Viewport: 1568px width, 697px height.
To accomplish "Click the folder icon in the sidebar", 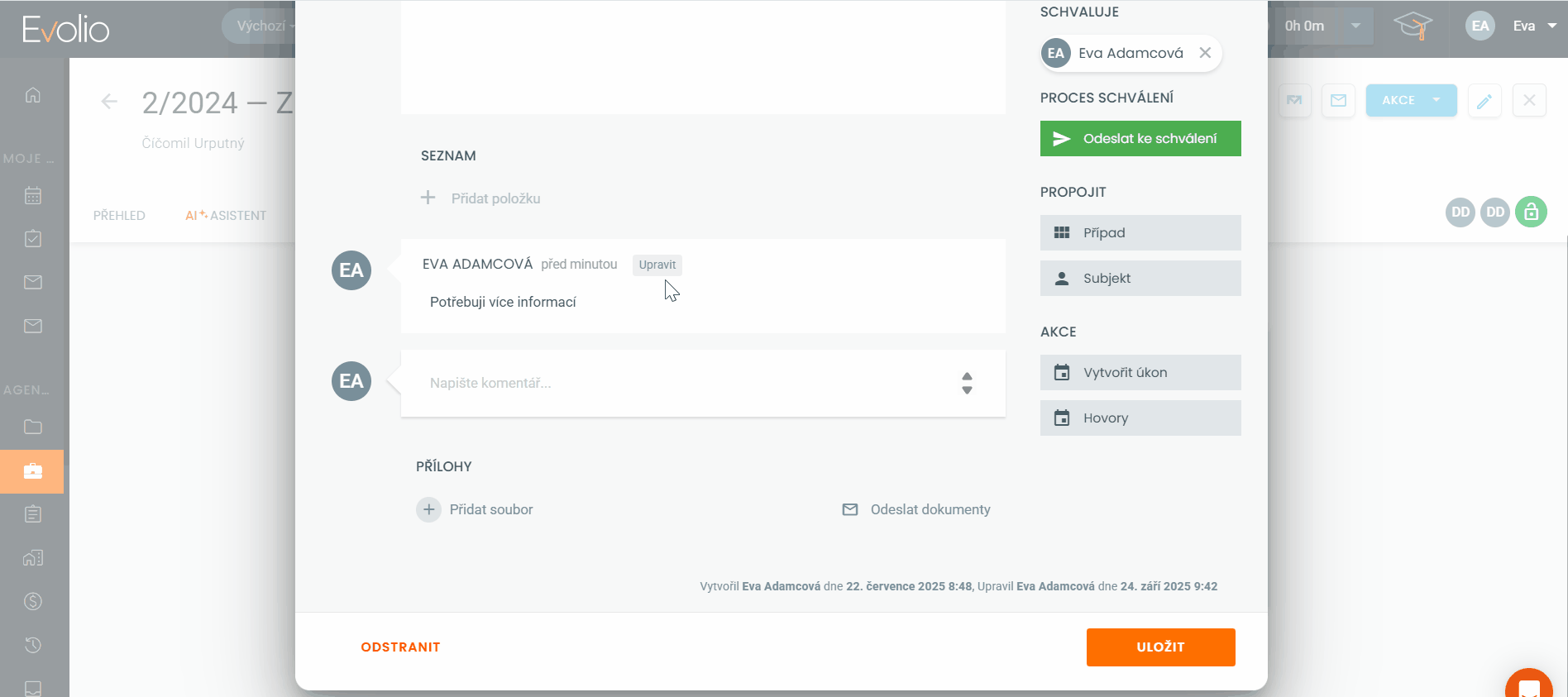I will coord(33,427).
